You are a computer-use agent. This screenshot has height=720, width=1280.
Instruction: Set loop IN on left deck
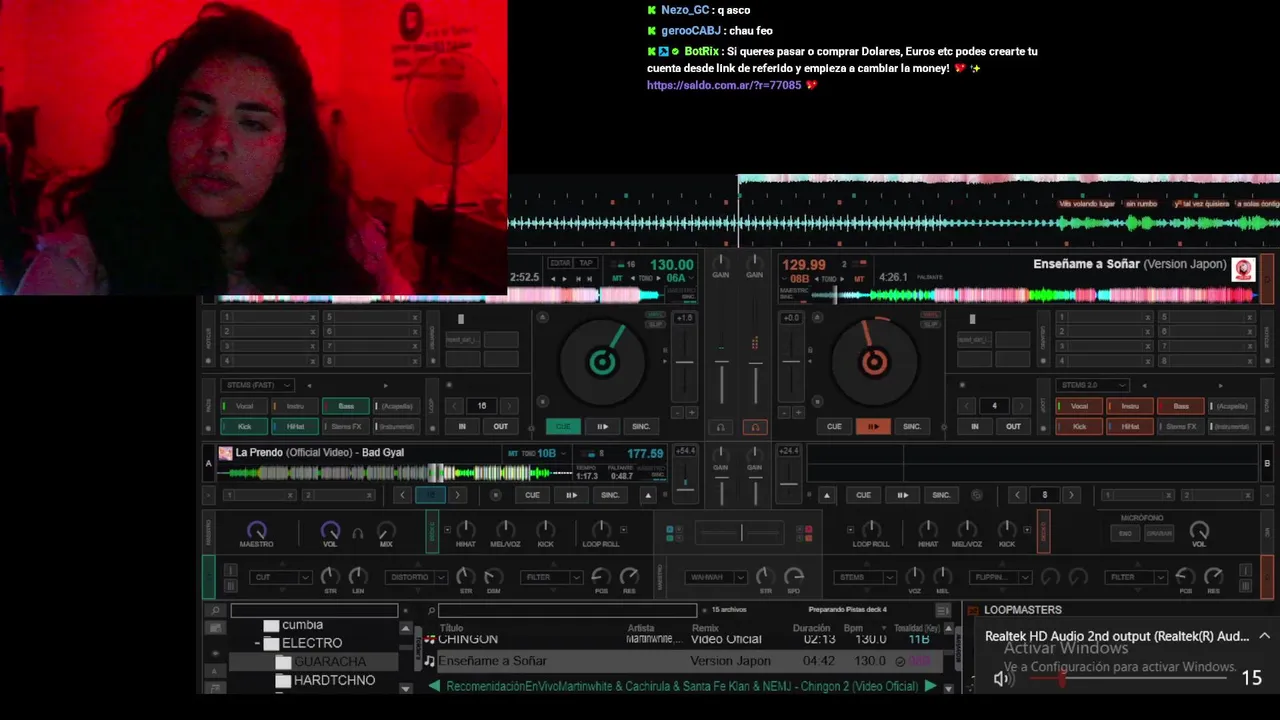(x=462, y=426)
